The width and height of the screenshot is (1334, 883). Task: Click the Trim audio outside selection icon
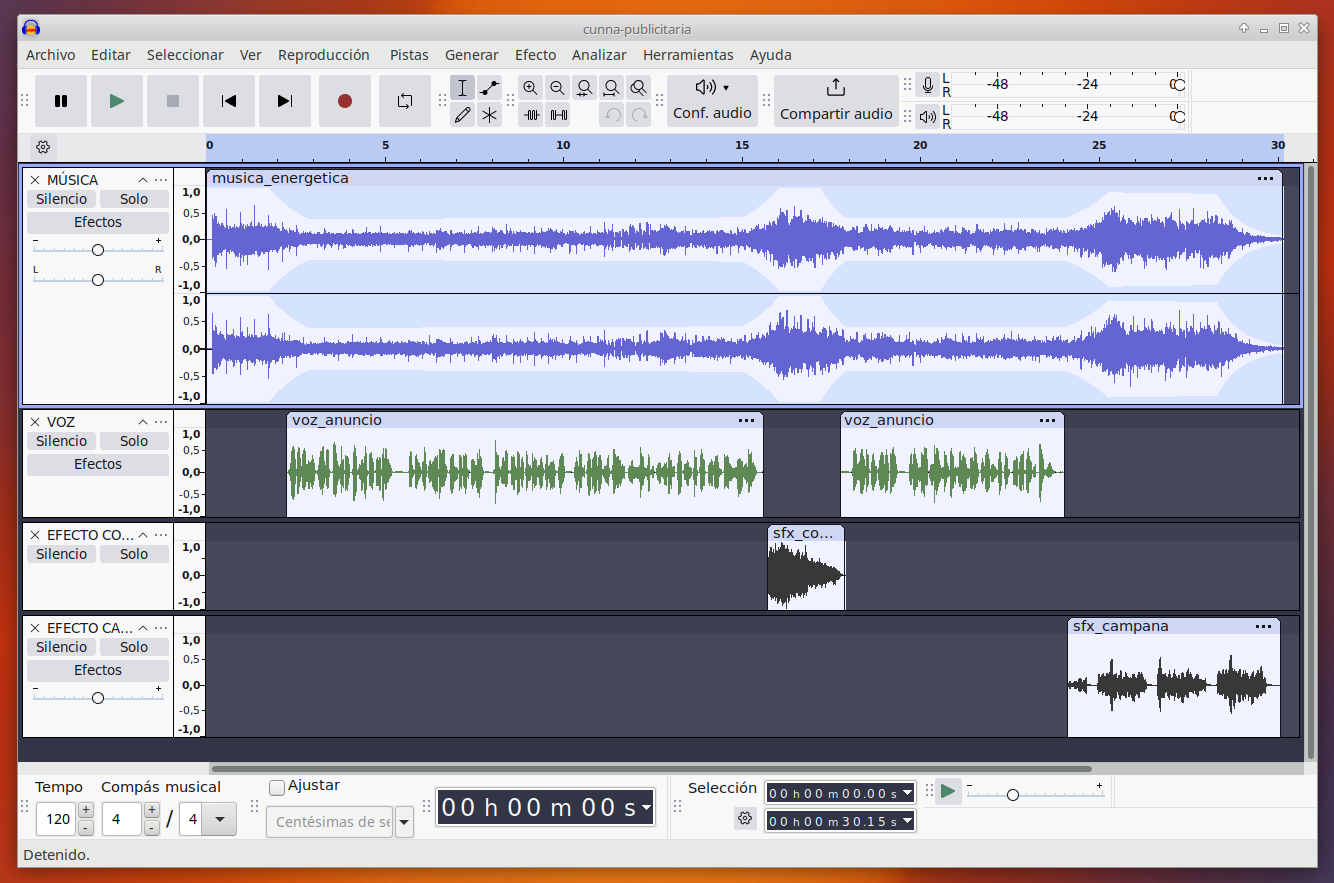pos(531,115)
